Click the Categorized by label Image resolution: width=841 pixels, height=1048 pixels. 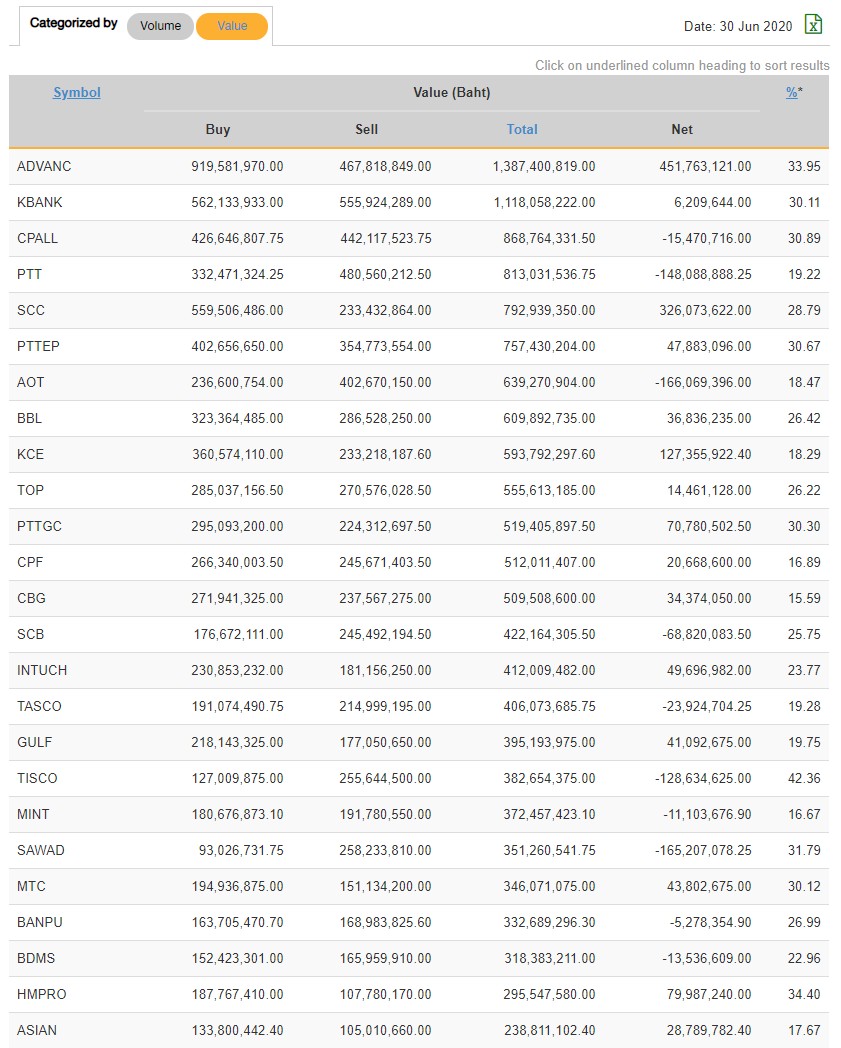(x=74, y=23)
